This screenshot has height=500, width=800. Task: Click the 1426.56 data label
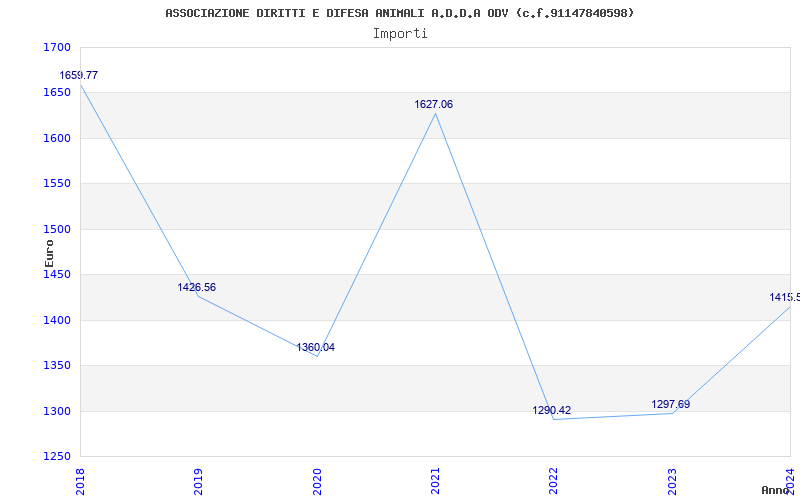point(196,287)
